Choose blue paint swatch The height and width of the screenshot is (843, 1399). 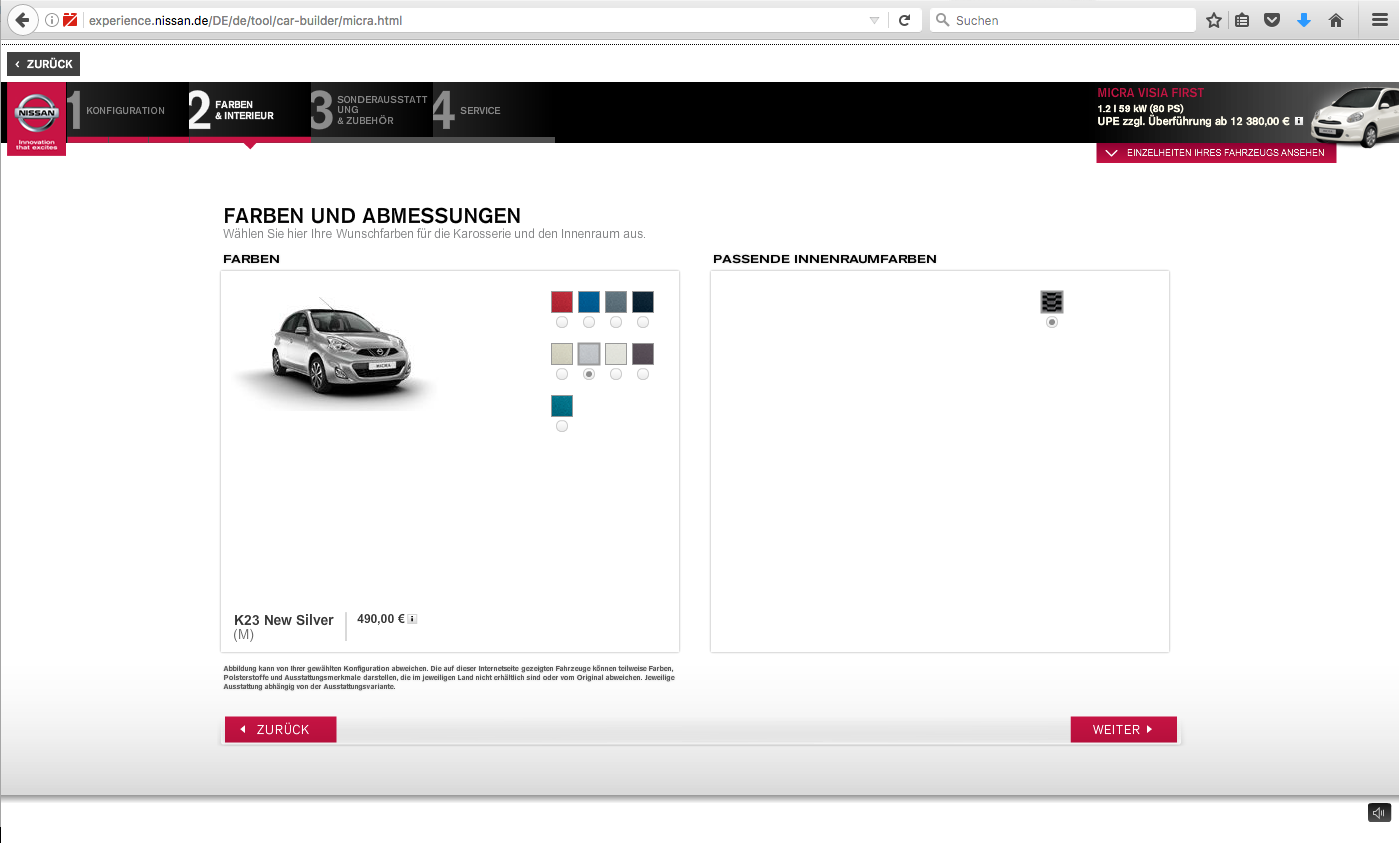coord(589,301)
